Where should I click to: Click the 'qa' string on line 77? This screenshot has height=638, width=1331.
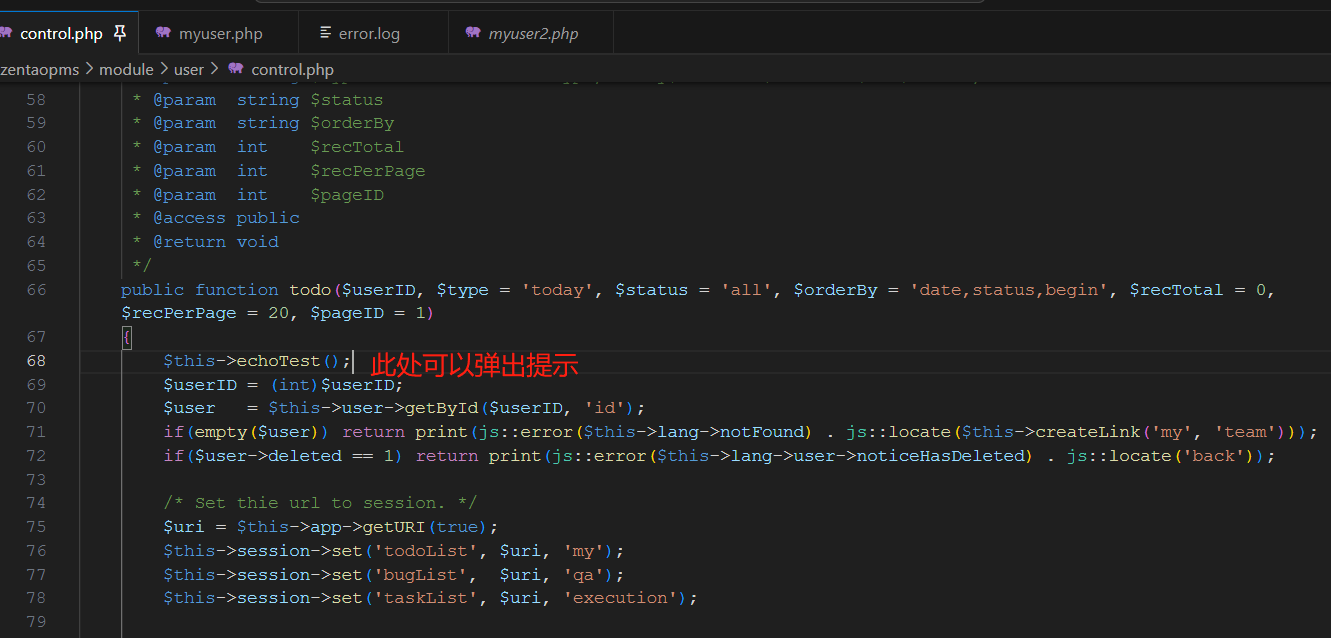coord(583,575)
